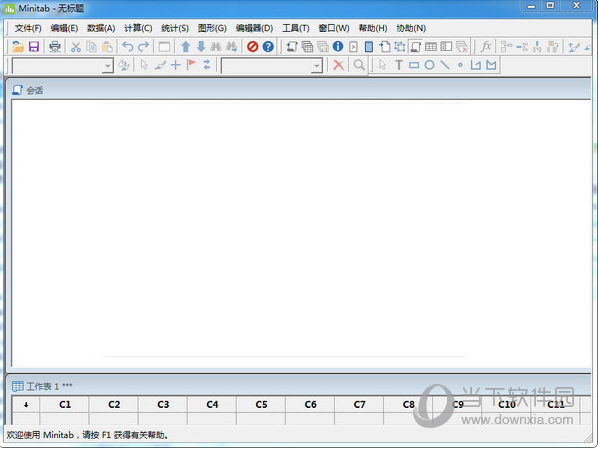Click the blue Show Info icon
The image size is (598, 449).
(338, 47)
